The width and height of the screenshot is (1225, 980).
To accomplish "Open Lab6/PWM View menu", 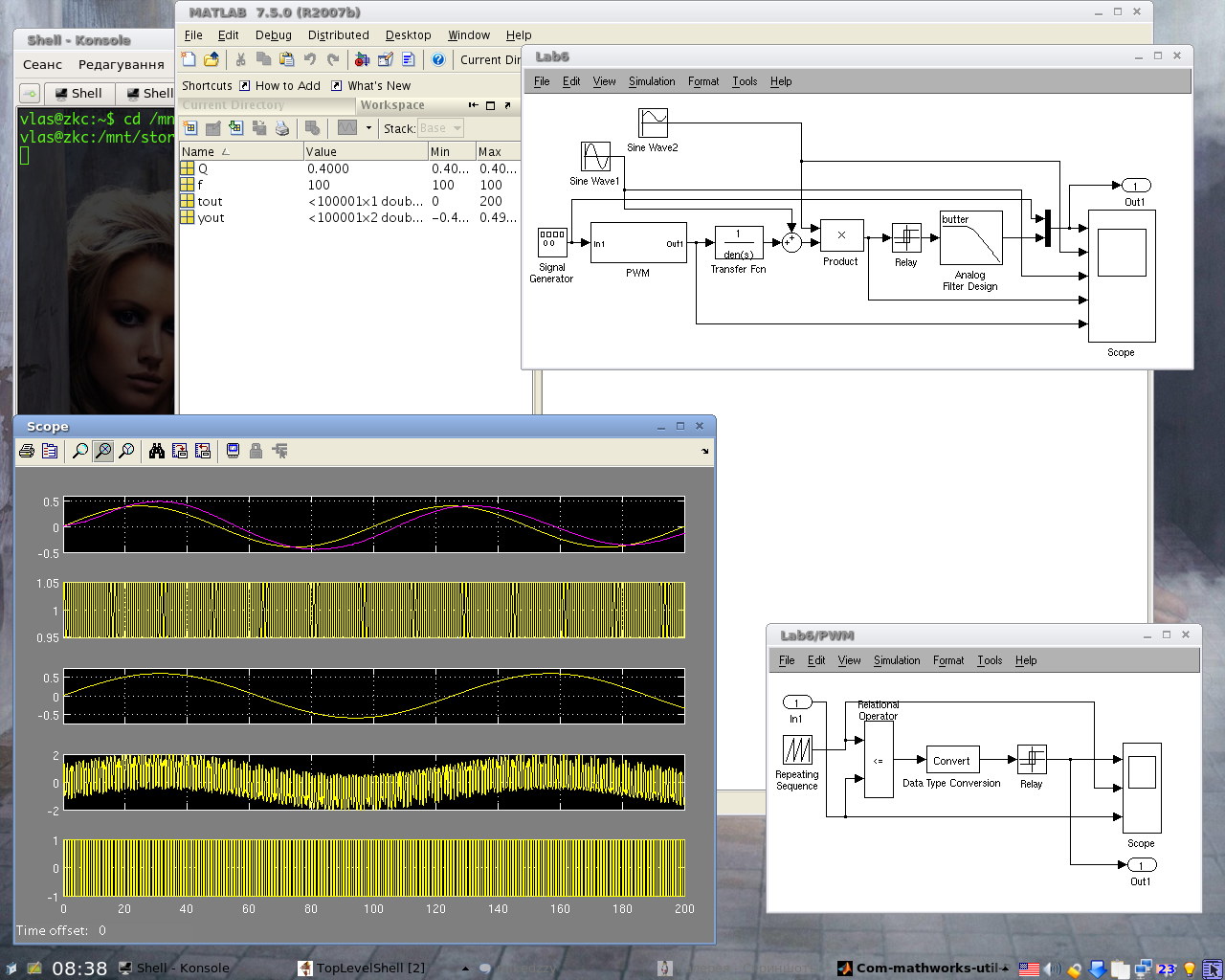I will pos(849,660).
